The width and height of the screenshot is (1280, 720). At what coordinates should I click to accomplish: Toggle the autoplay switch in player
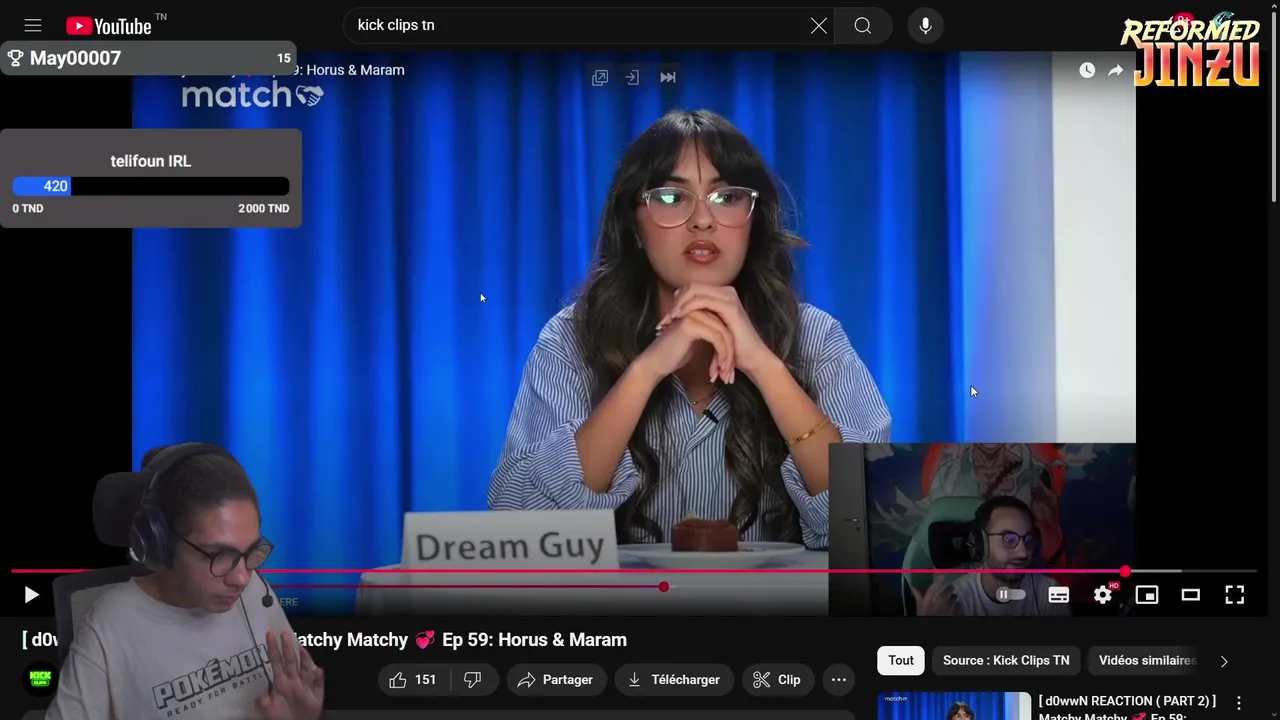coord(1011,595)
